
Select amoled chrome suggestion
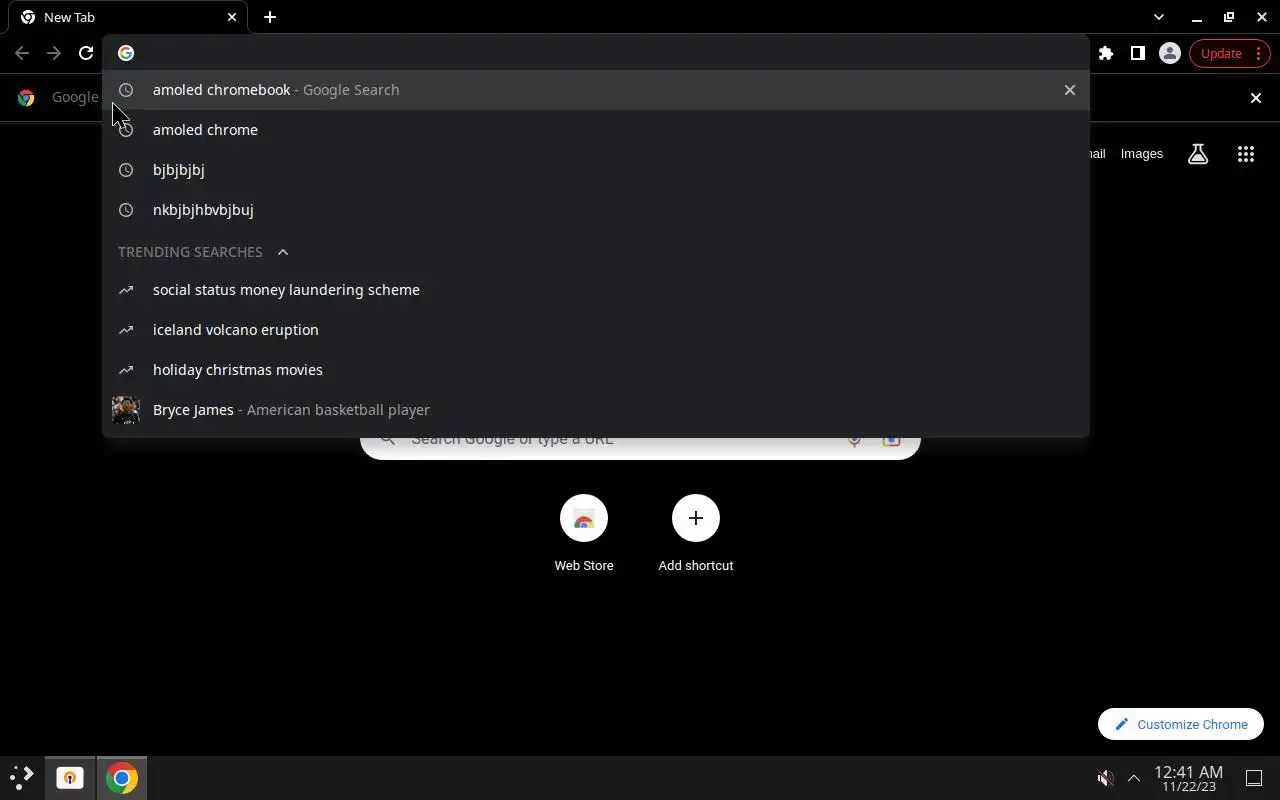(596, 130)
